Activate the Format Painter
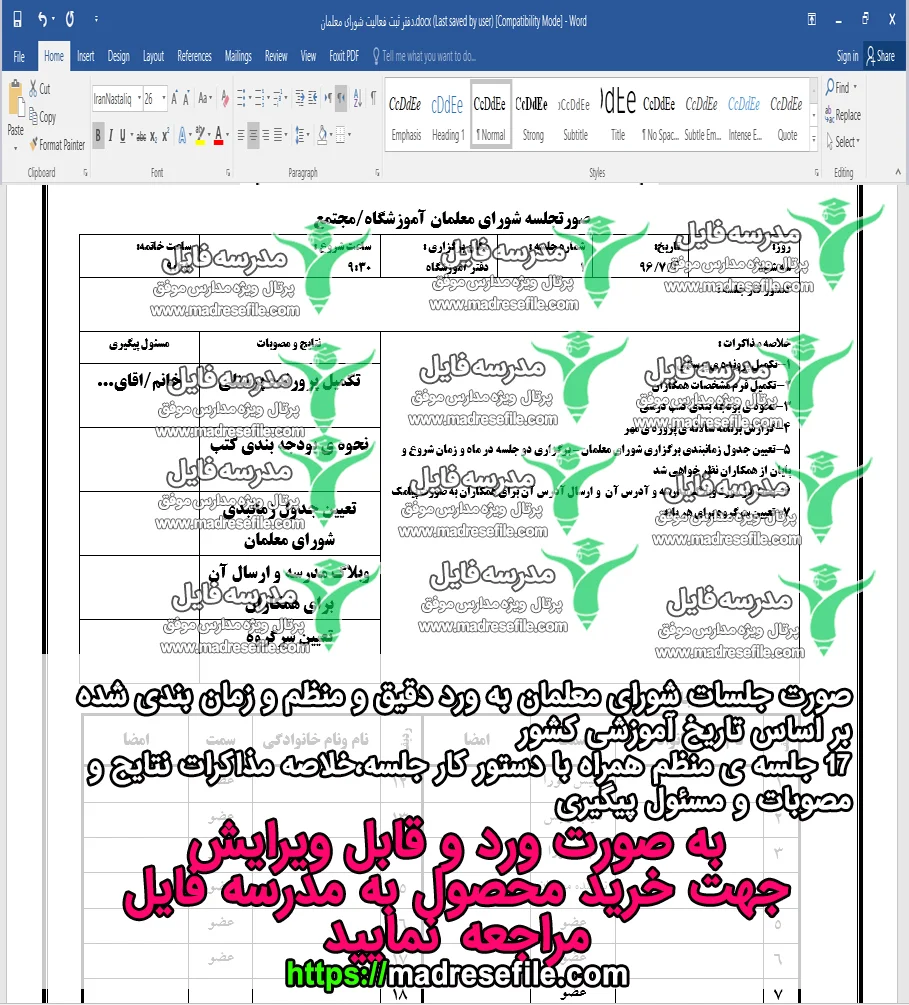909x1005 pixels. click(57, 145)
